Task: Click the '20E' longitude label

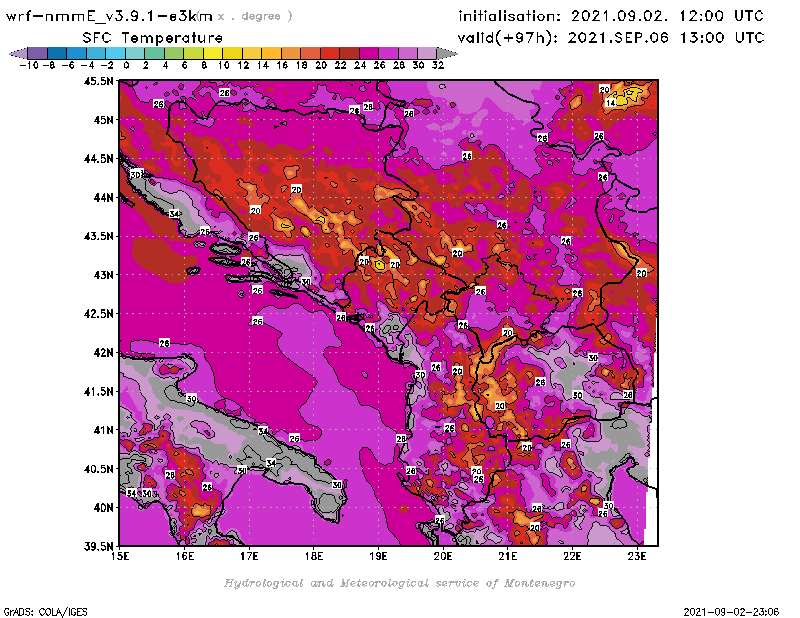Action: [443, 556]
